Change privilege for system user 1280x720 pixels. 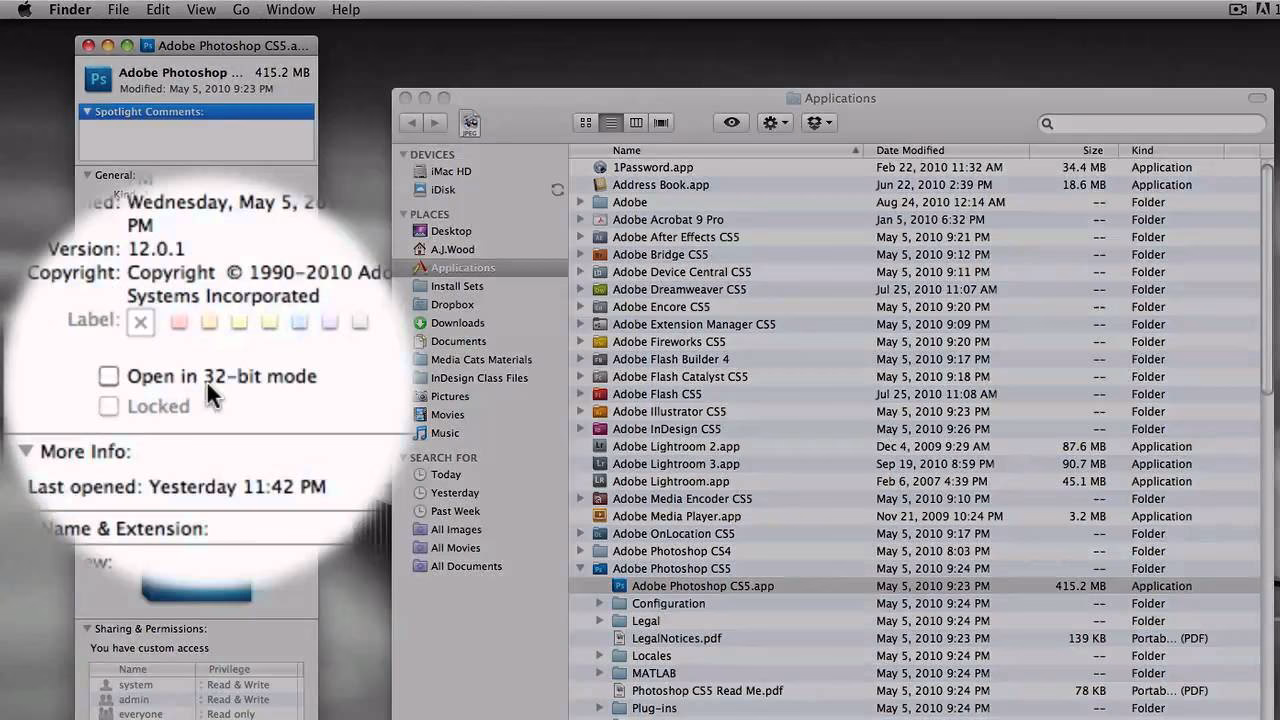point(238,685)
